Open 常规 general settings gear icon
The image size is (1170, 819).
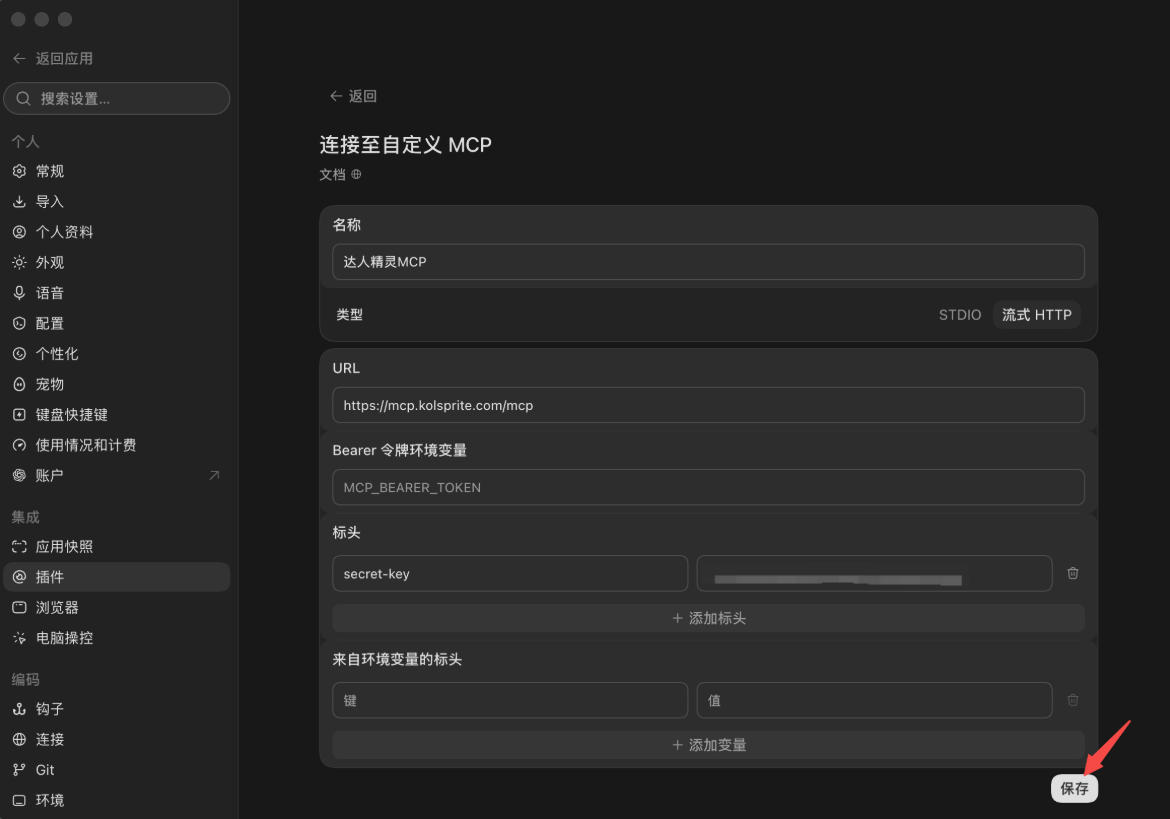19,171
